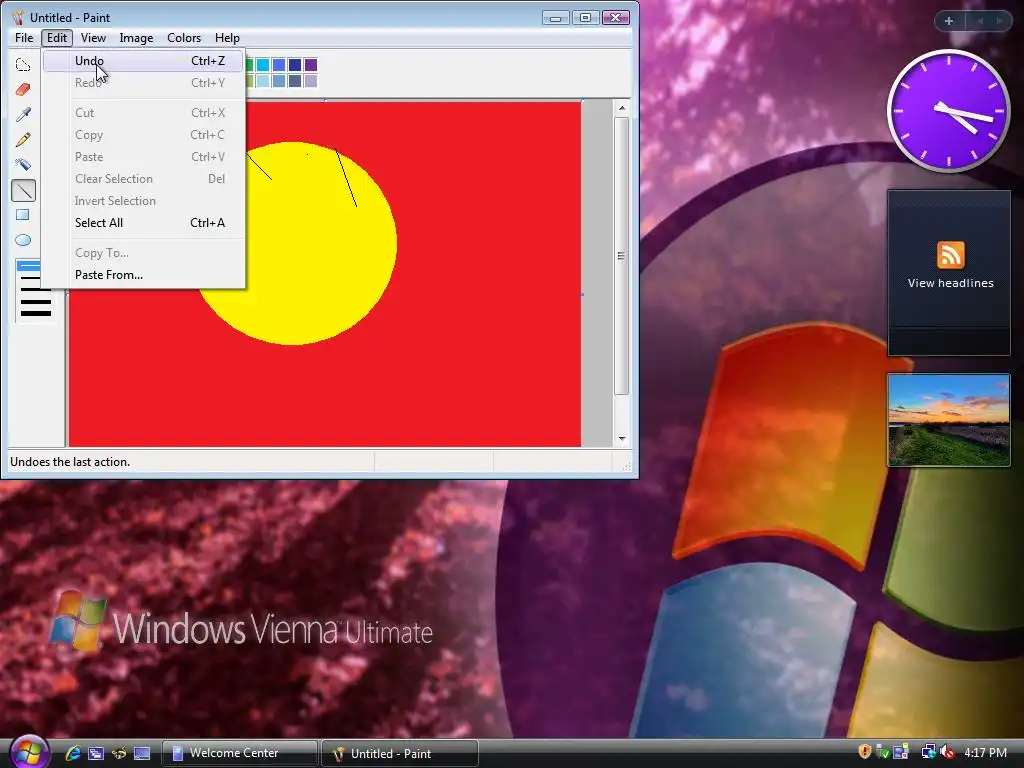The width and height of the screenshot is (1024, 768).
Task: Click the purple clock gadget
Action: click(948, 111)
